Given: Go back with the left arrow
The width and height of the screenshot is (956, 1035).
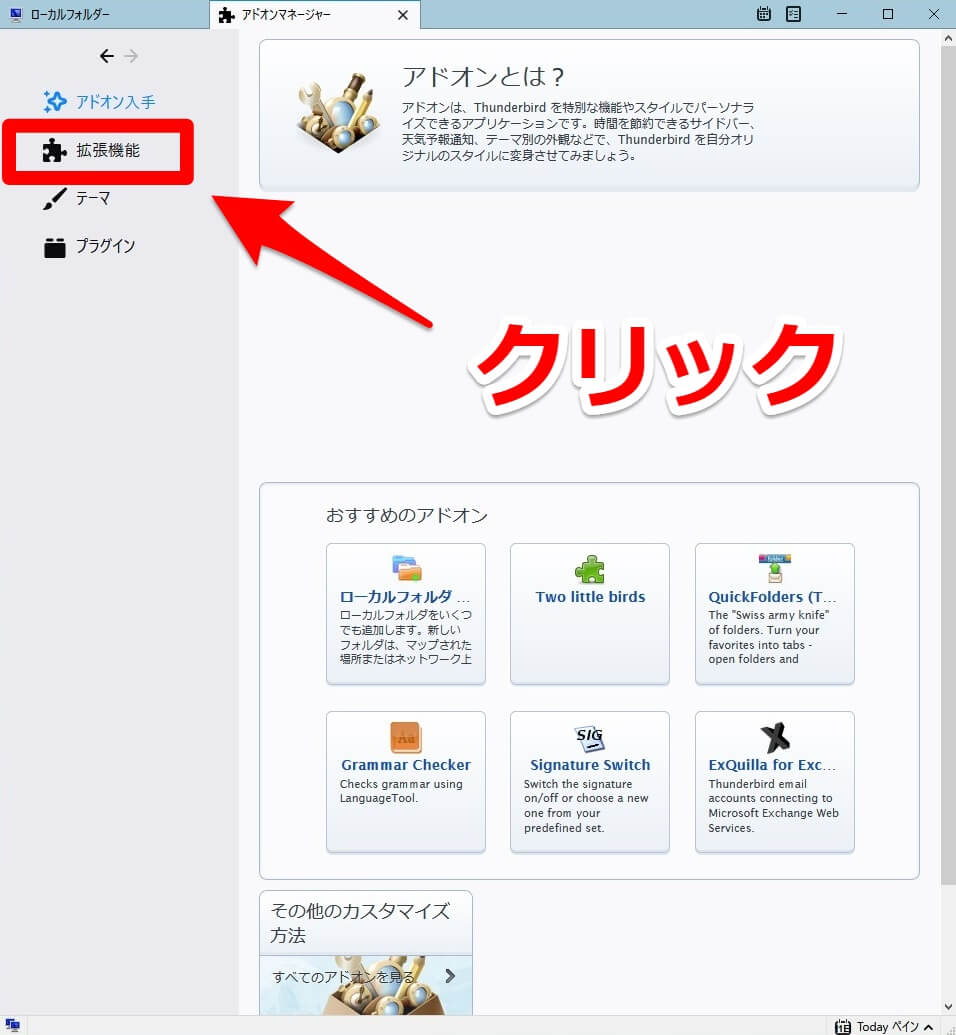Looking at the screenshot, I should coord(106,56).
